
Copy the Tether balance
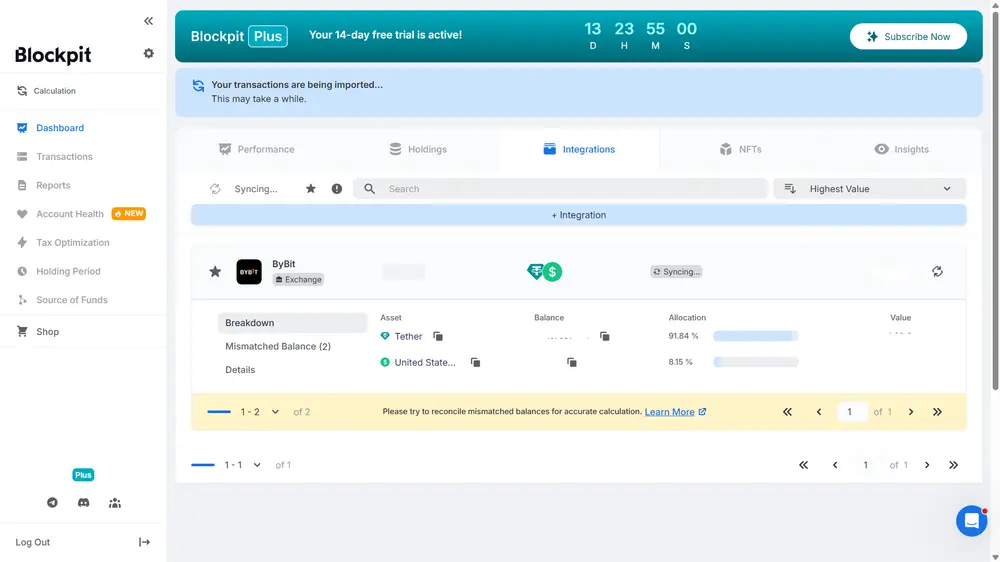pos(605,336)
